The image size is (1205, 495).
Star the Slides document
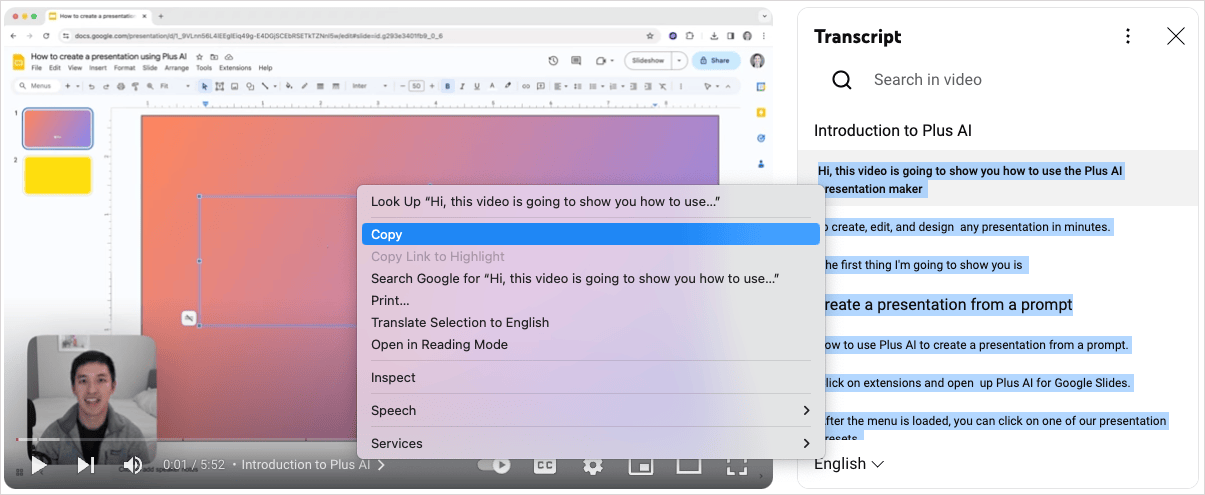point(200,57)
